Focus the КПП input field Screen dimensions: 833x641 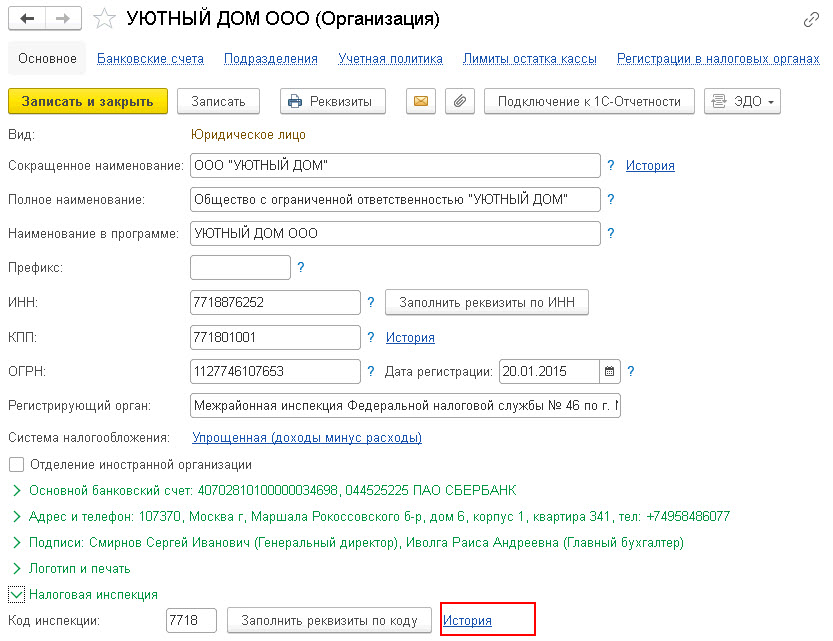point(275,337)
